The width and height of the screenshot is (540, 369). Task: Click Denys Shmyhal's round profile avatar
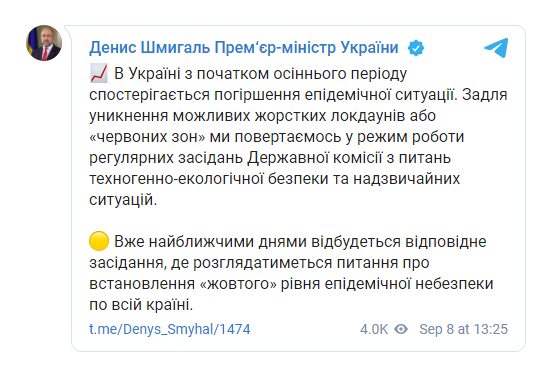click(44, 43)
